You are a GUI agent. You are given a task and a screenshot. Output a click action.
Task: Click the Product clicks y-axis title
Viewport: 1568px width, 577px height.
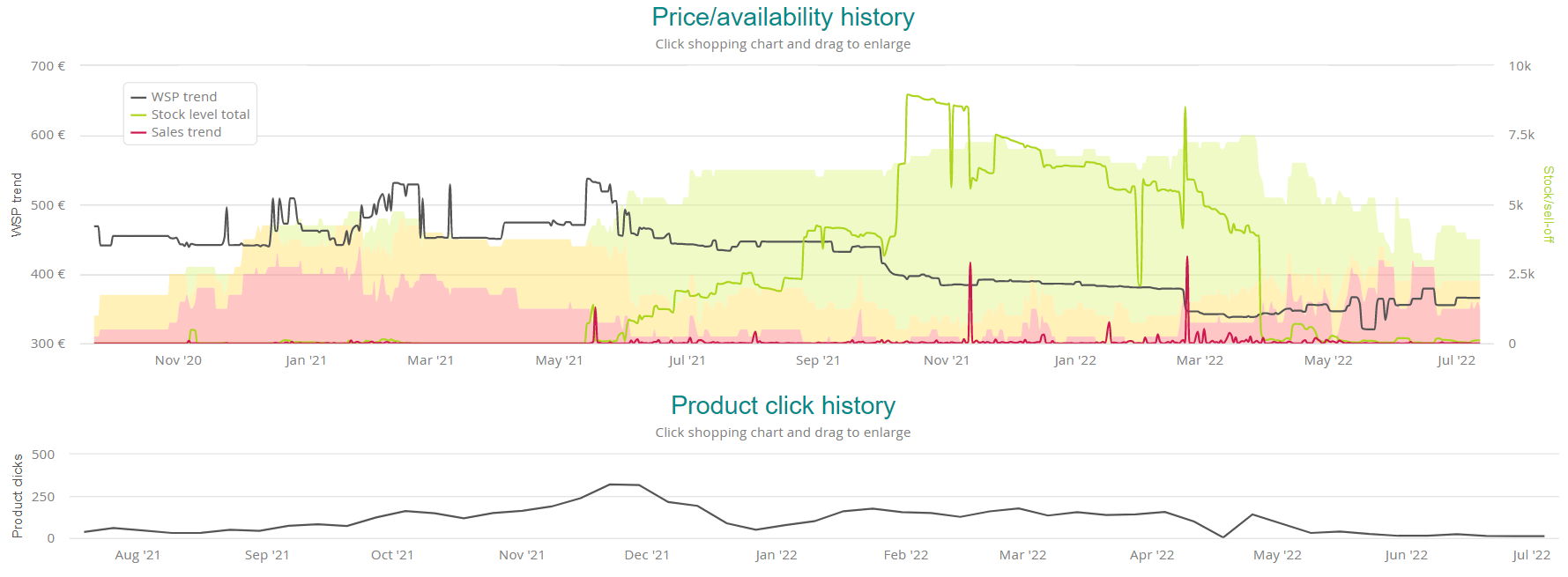click(17, 496)
